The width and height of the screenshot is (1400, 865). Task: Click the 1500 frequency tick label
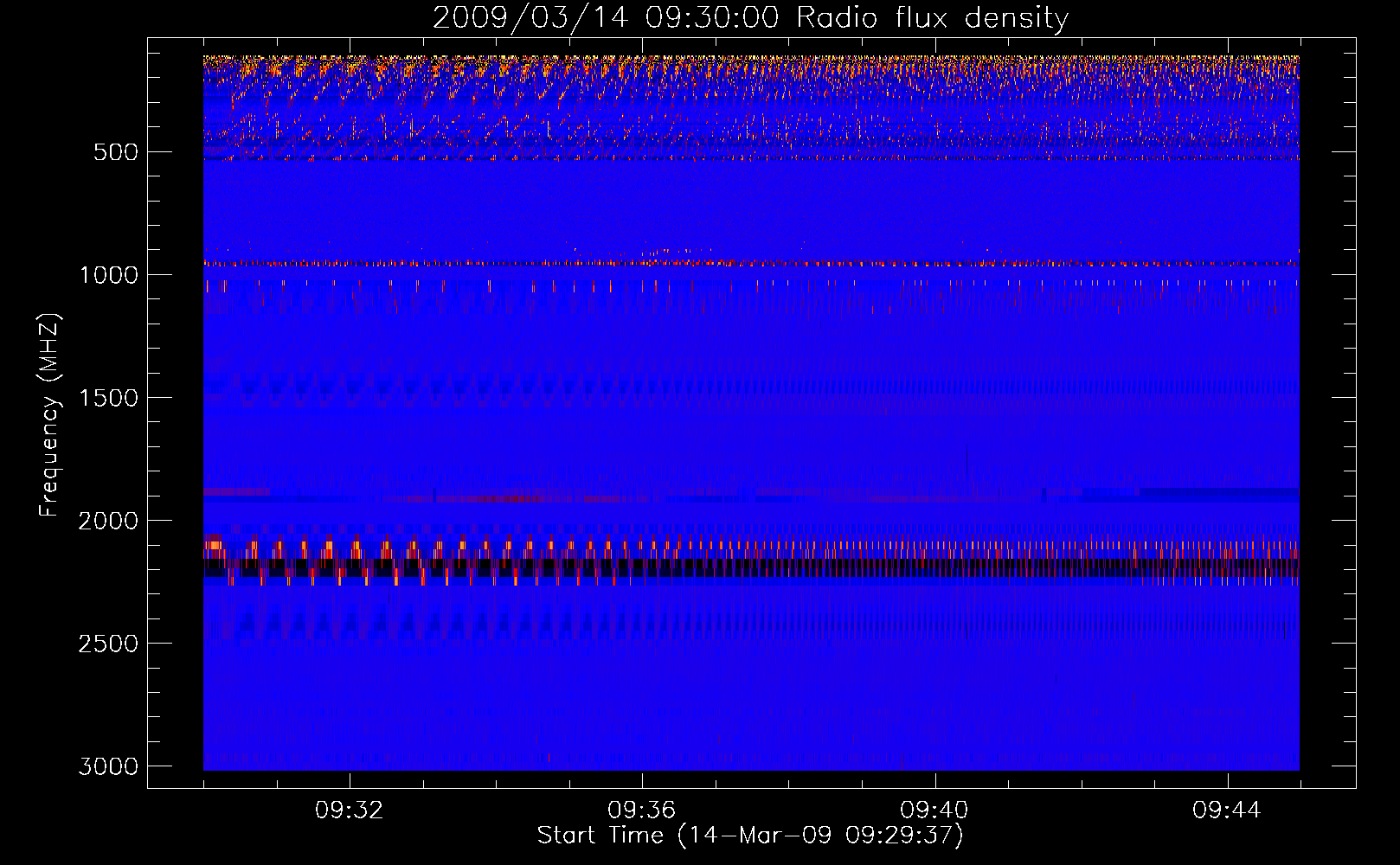[109, 398]
